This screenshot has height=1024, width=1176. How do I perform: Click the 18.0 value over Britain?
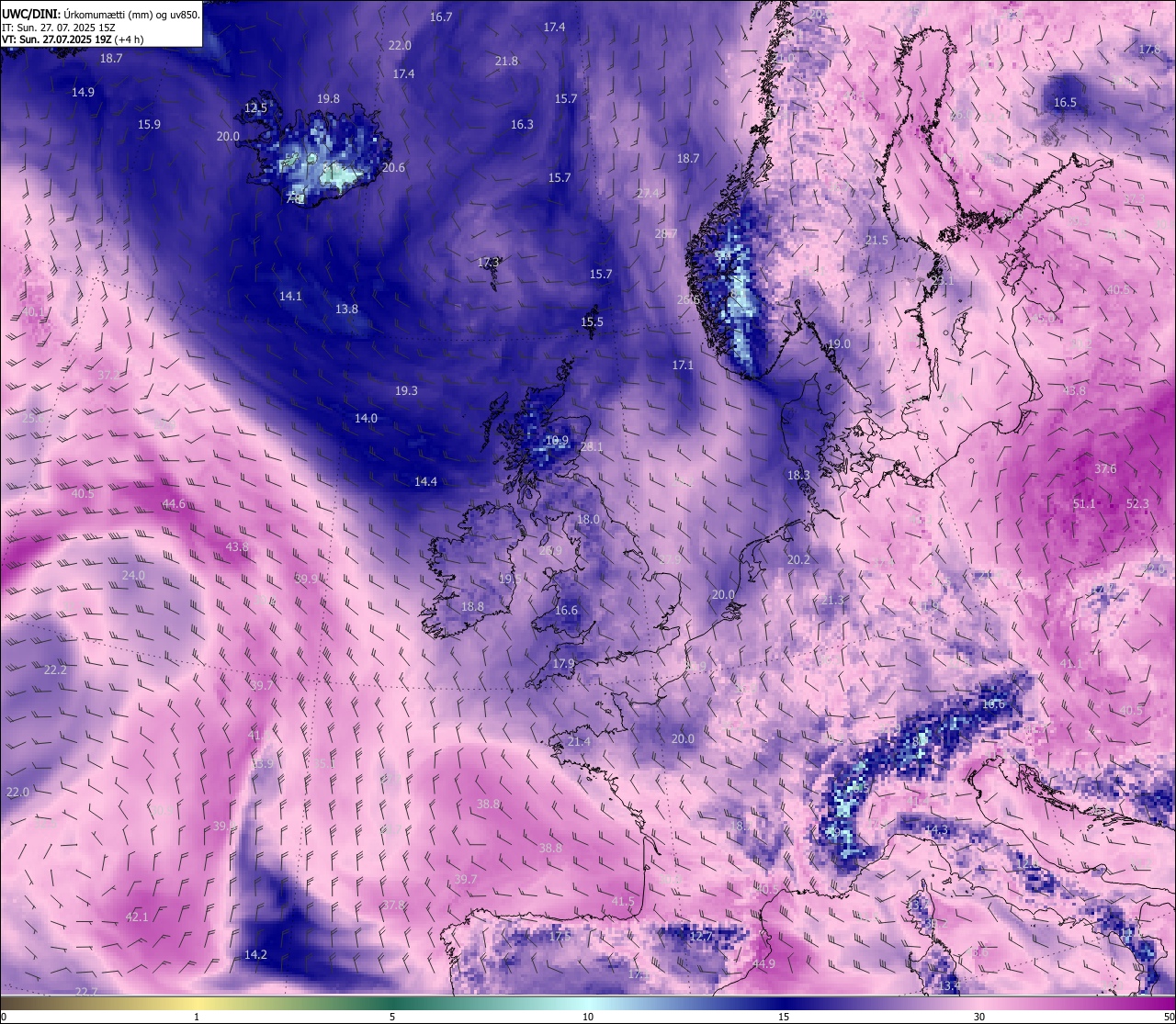point(587,519)
